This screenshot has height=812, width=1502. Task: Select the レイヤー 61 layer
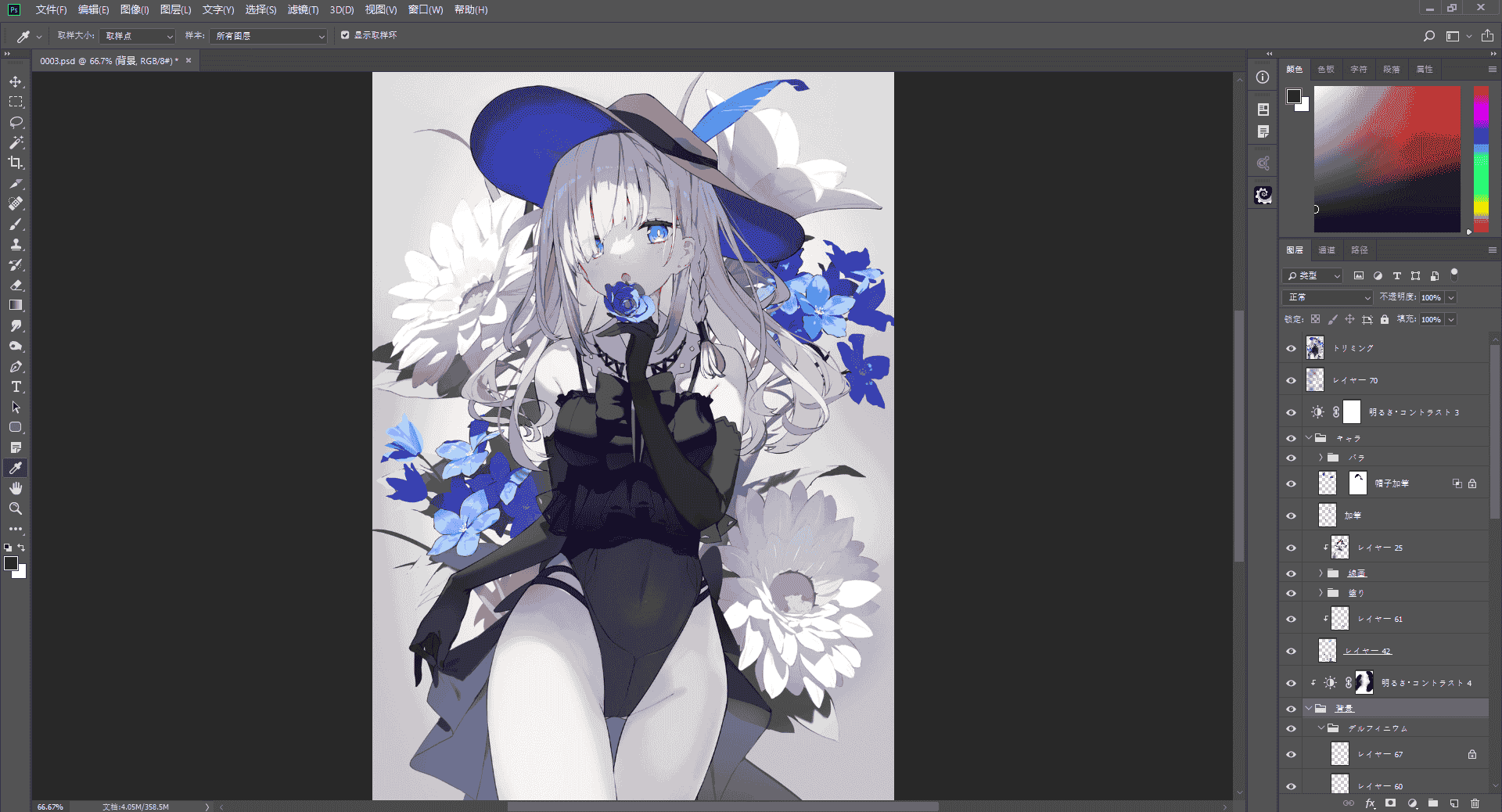[x=1395, y=619]
